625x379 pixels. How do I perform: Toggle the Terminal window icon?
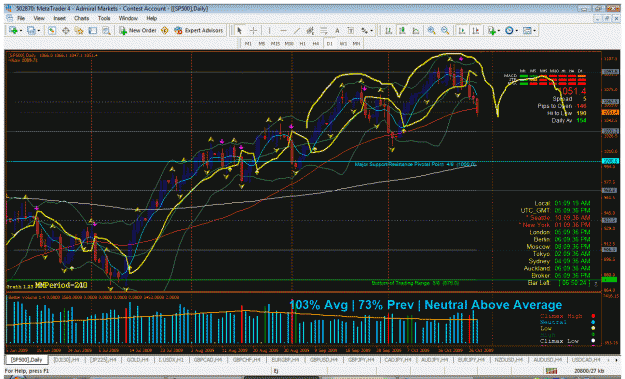(92, 30)
